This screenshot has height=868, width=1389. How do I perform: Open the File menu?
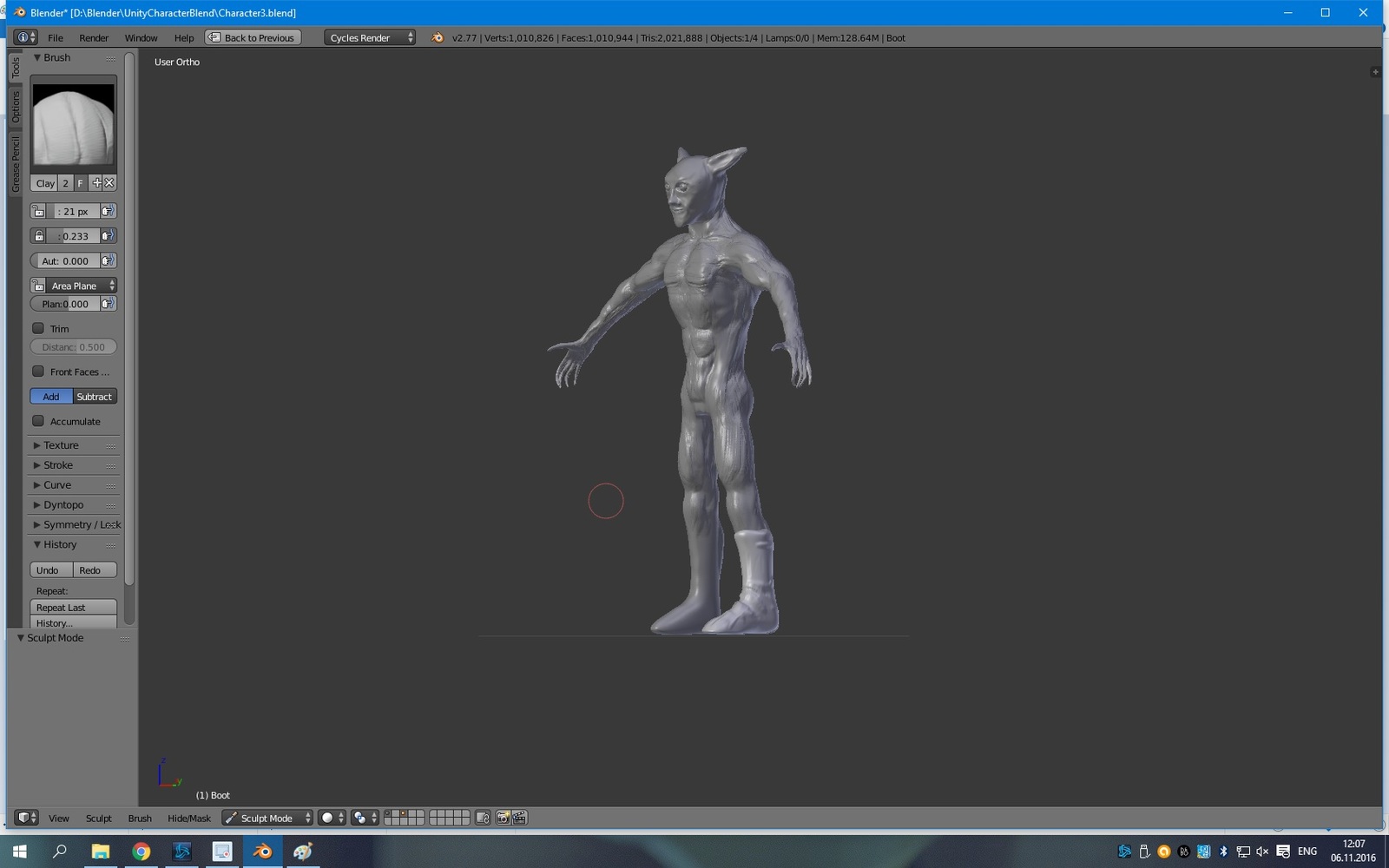click(x=56, y=37)
